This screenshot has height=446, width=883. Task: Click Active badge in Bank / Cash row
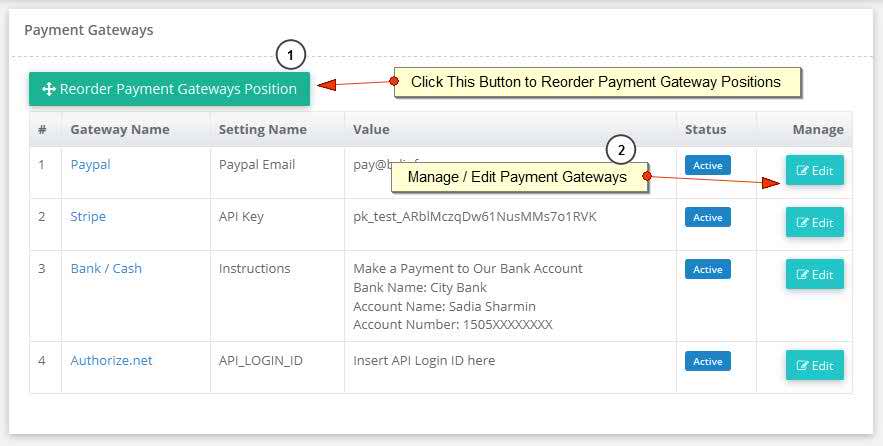click(708, 269)
